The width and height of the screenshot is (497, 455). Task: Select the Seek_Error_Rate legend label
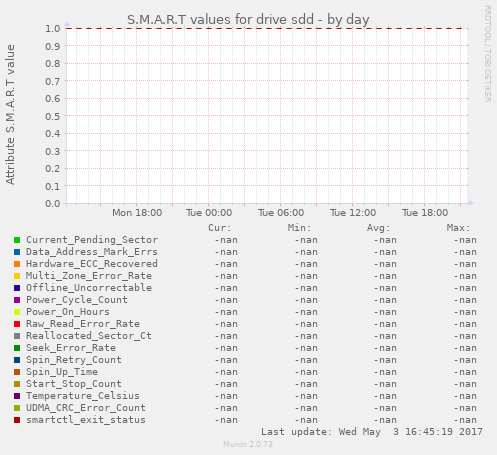coord(71,348)
